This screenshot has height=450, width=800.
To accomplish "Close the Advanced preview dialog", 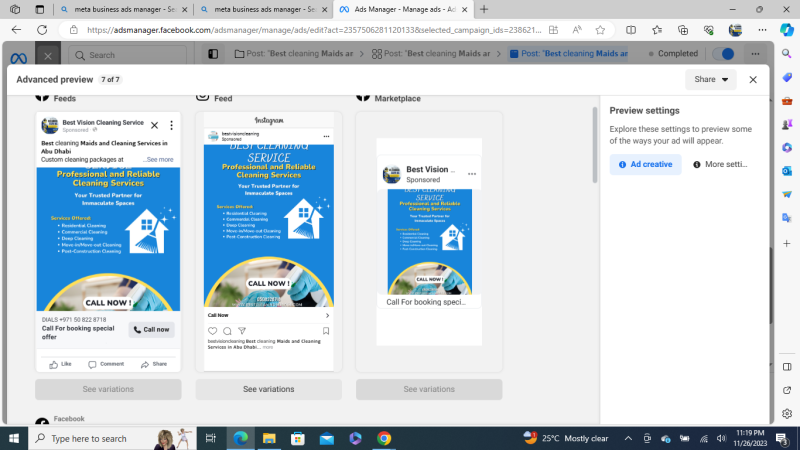I will (x=753, y=80).
